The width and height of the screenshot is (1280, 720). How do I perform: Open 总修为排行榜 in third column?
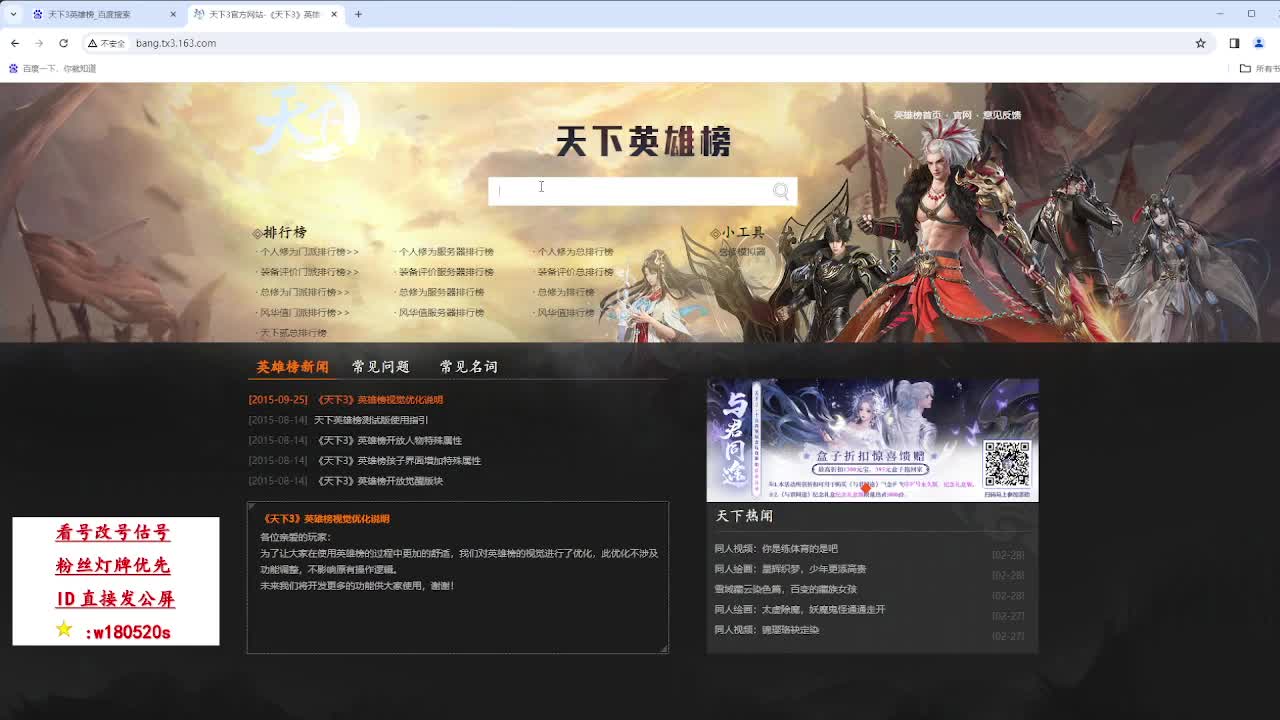pos(566,292)
